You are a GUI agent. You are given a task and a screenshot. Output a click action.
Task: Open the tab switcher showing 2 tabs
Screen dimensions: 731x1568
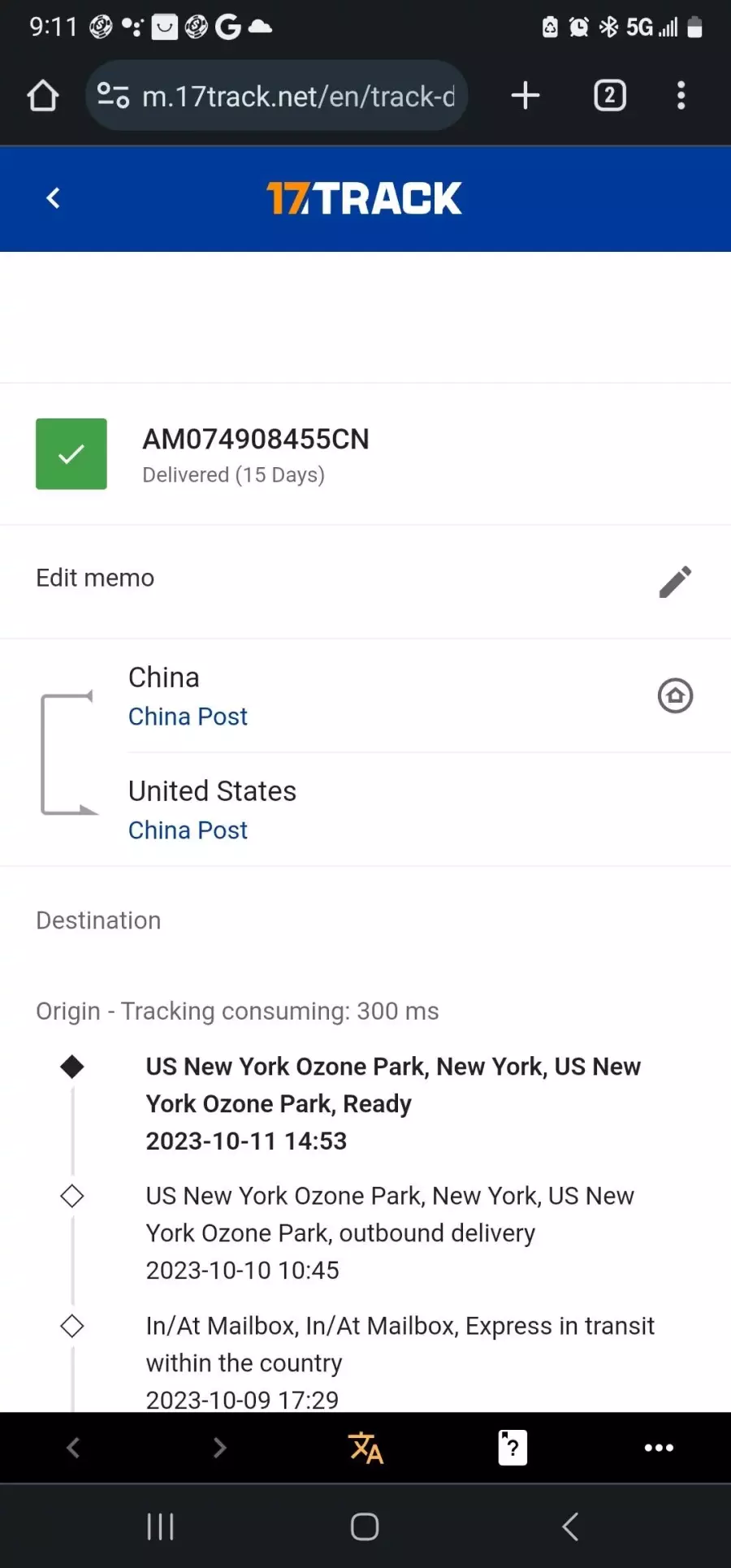point(610,96)
